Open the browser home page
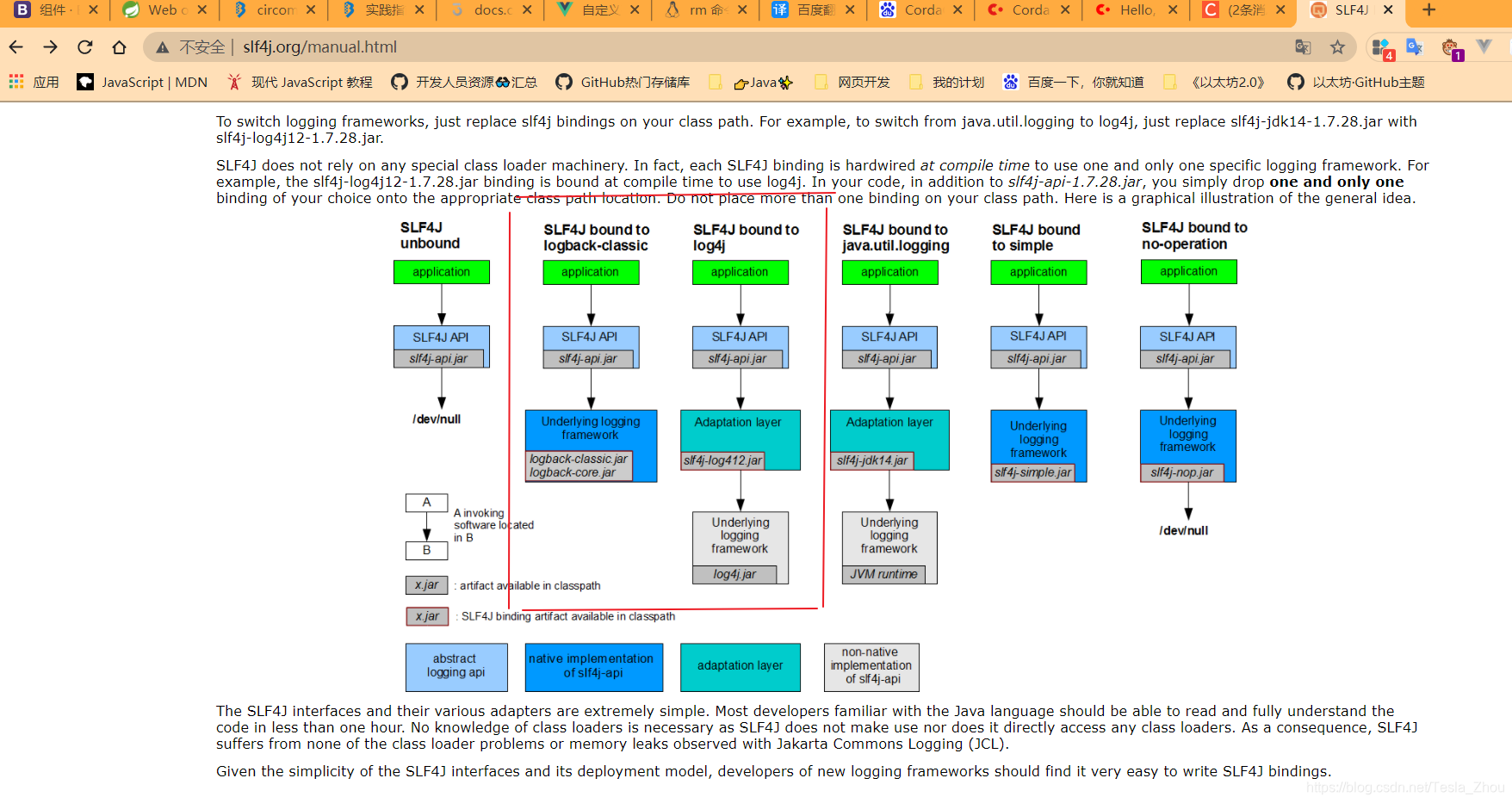 tap(119, 47)
